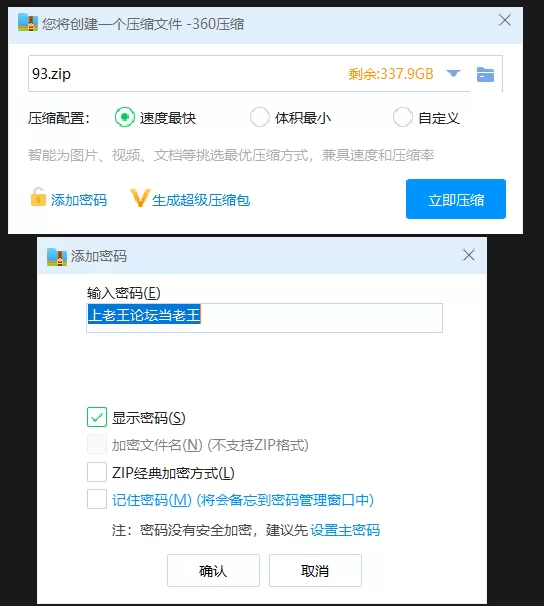544x606 pixels.
Task: Click the 360压缩 app icon in main title bar
Action: point(27,23)
